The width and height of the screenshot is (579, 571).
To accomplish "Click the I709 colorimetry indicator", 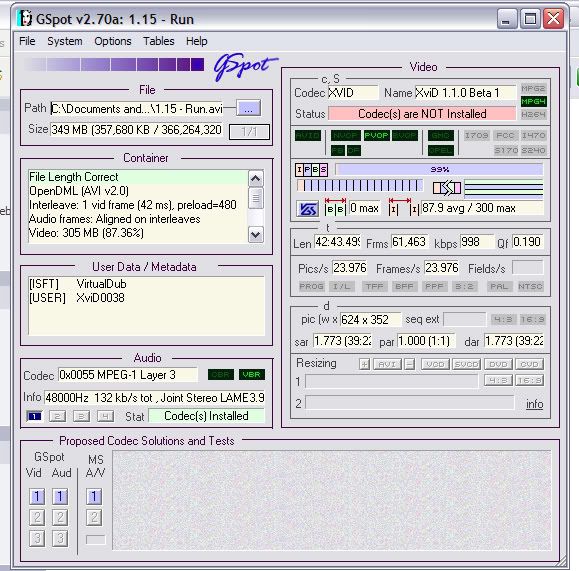I will pos(476,136).
